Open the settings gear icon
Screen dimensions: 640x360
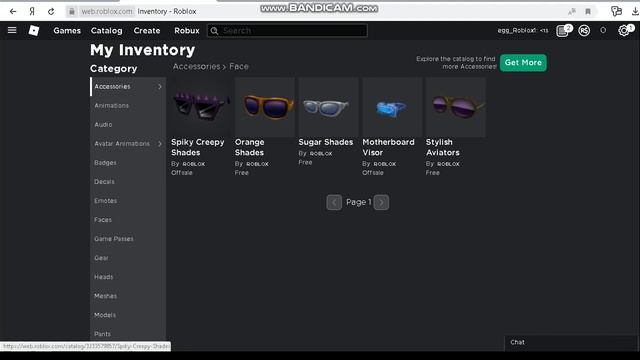point(624,31)
